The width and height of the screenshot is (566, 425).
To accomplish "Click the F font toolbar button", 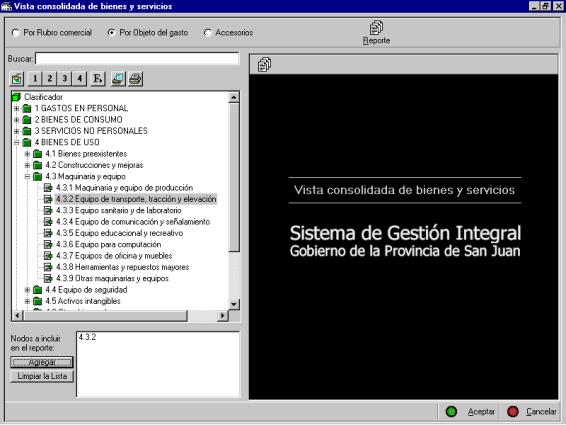I will coord(98,78).
